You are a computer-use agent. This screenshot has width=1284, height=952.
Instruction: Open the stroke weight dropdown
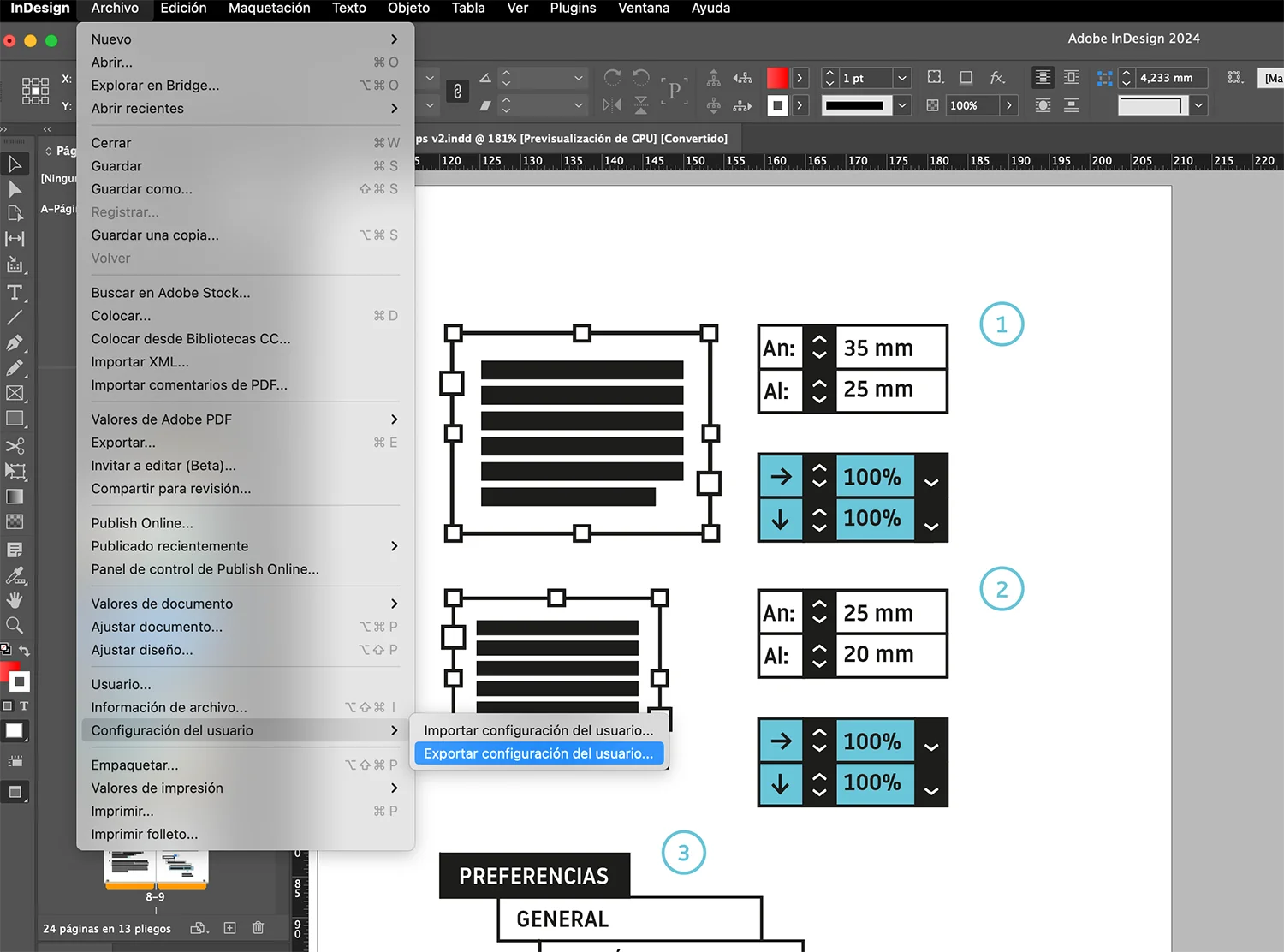tap(901, 78)
